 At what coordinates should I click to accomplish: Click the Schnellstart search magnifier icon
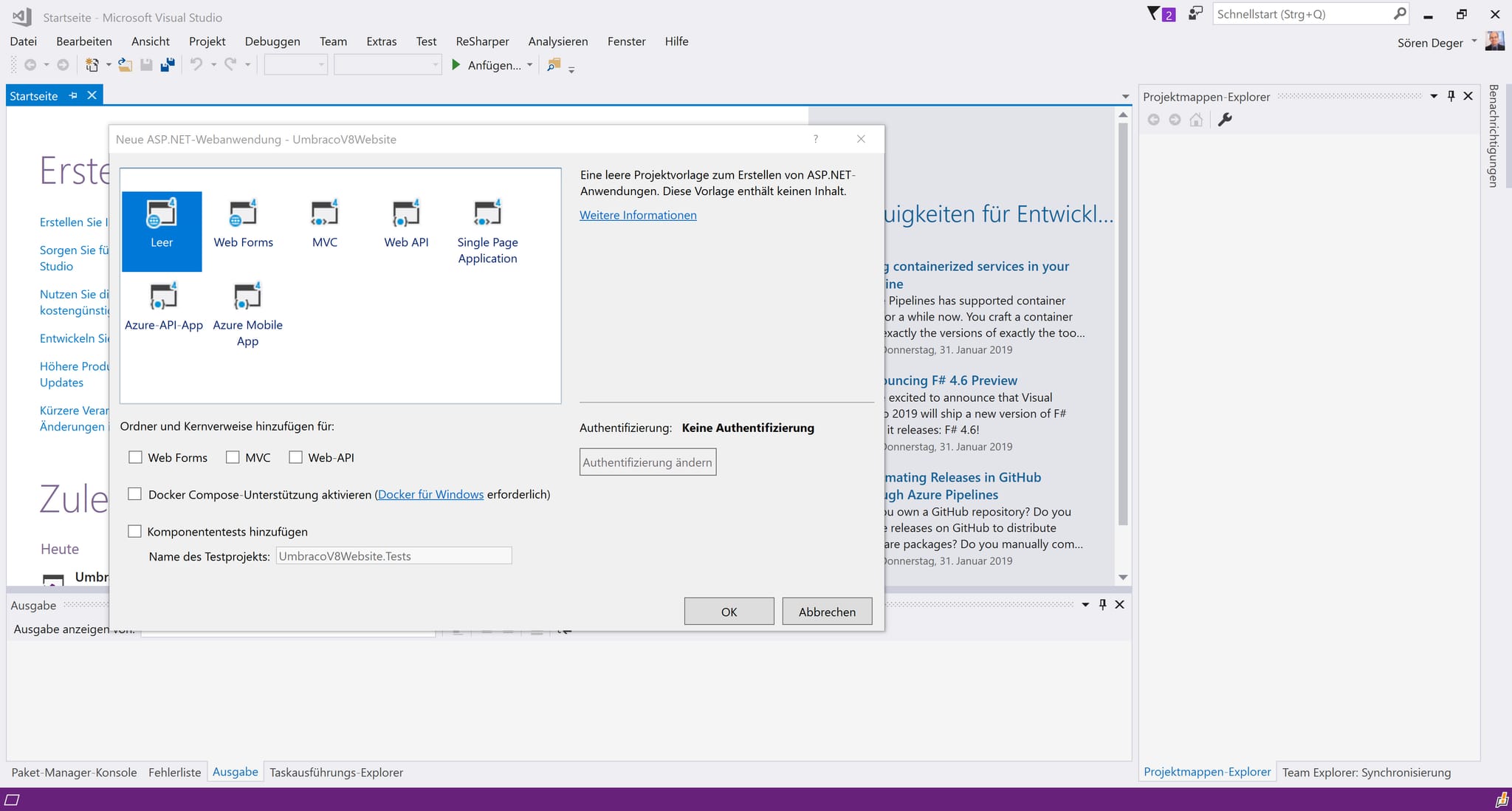(1399, 13)
